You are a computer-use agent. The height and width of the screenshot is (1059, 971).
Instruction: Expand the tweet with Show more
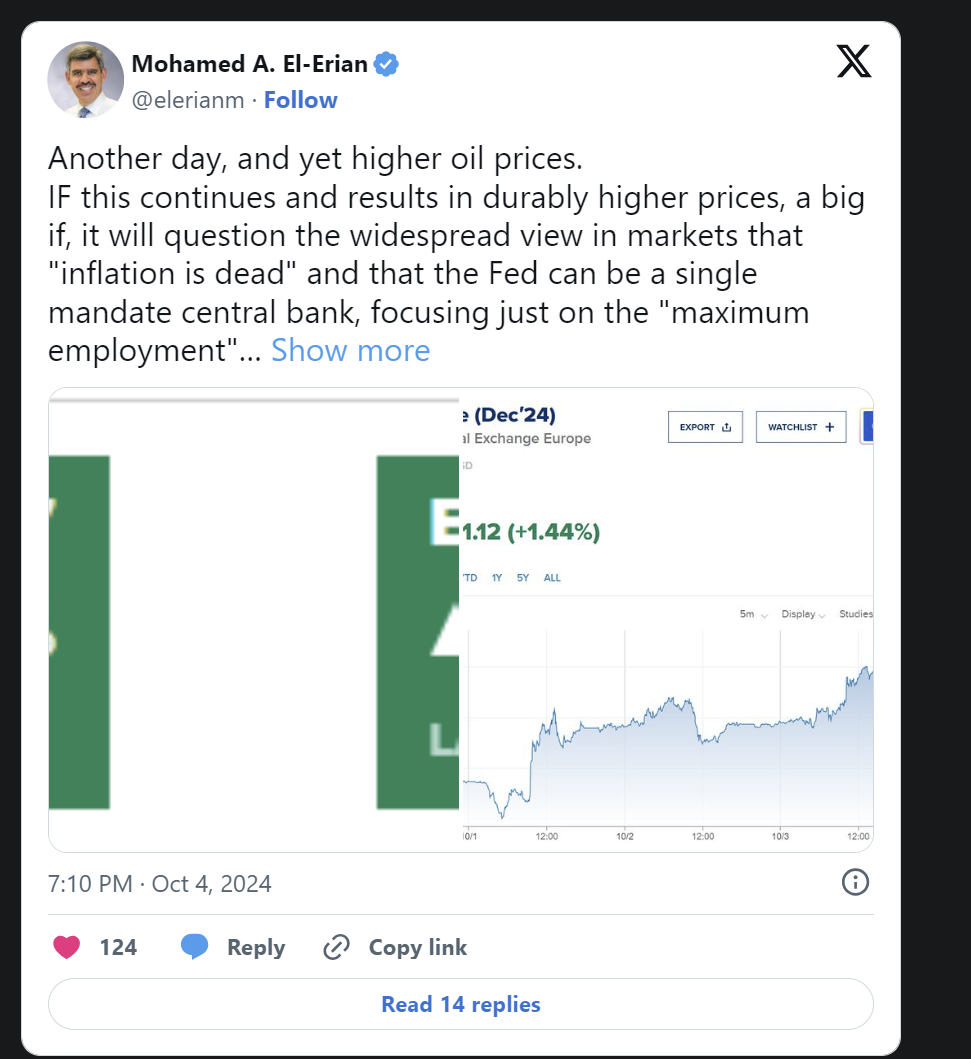click(350, 351)
